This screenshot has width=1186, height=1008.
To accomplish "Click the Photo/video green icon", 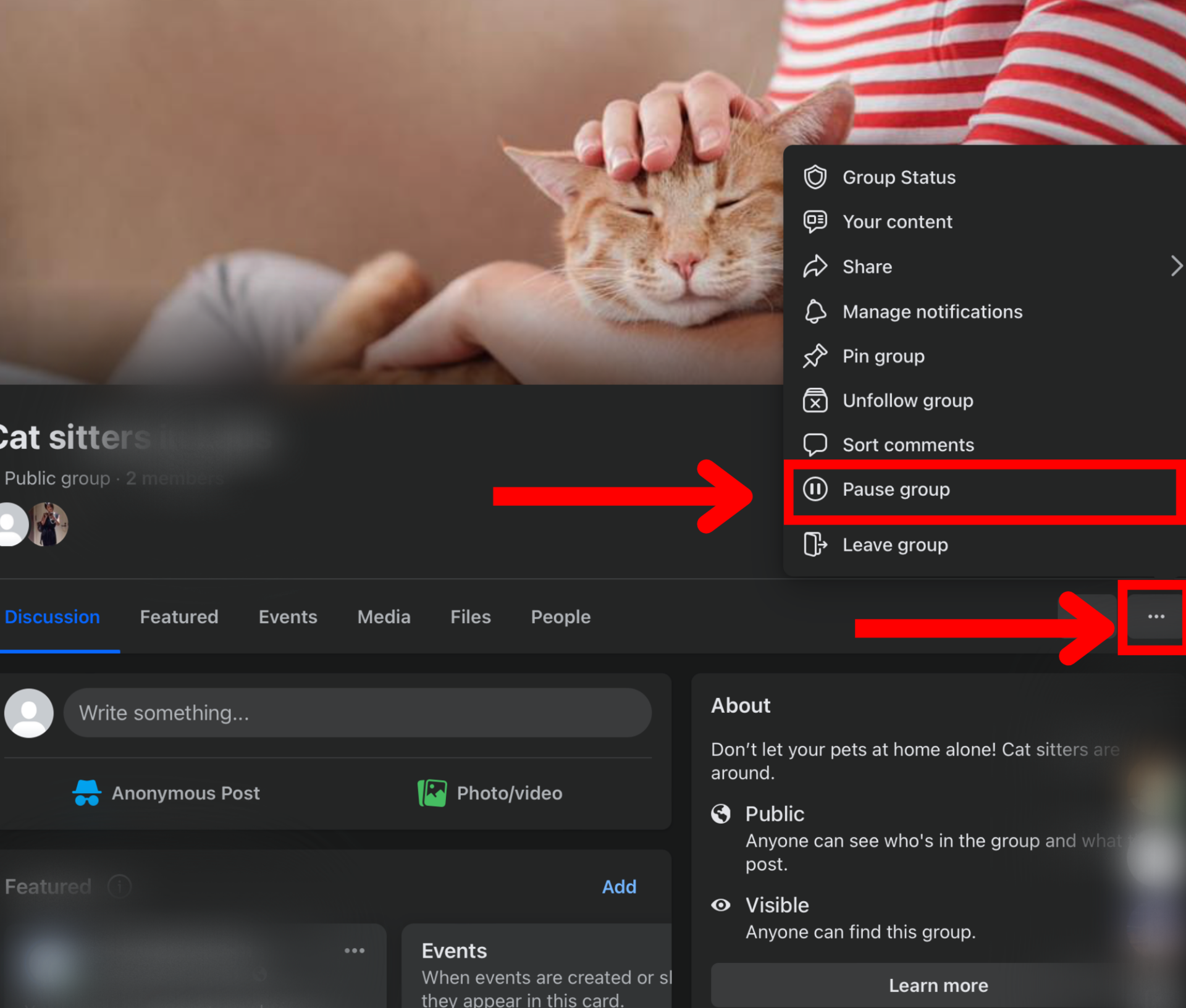I will coord(432,793).
